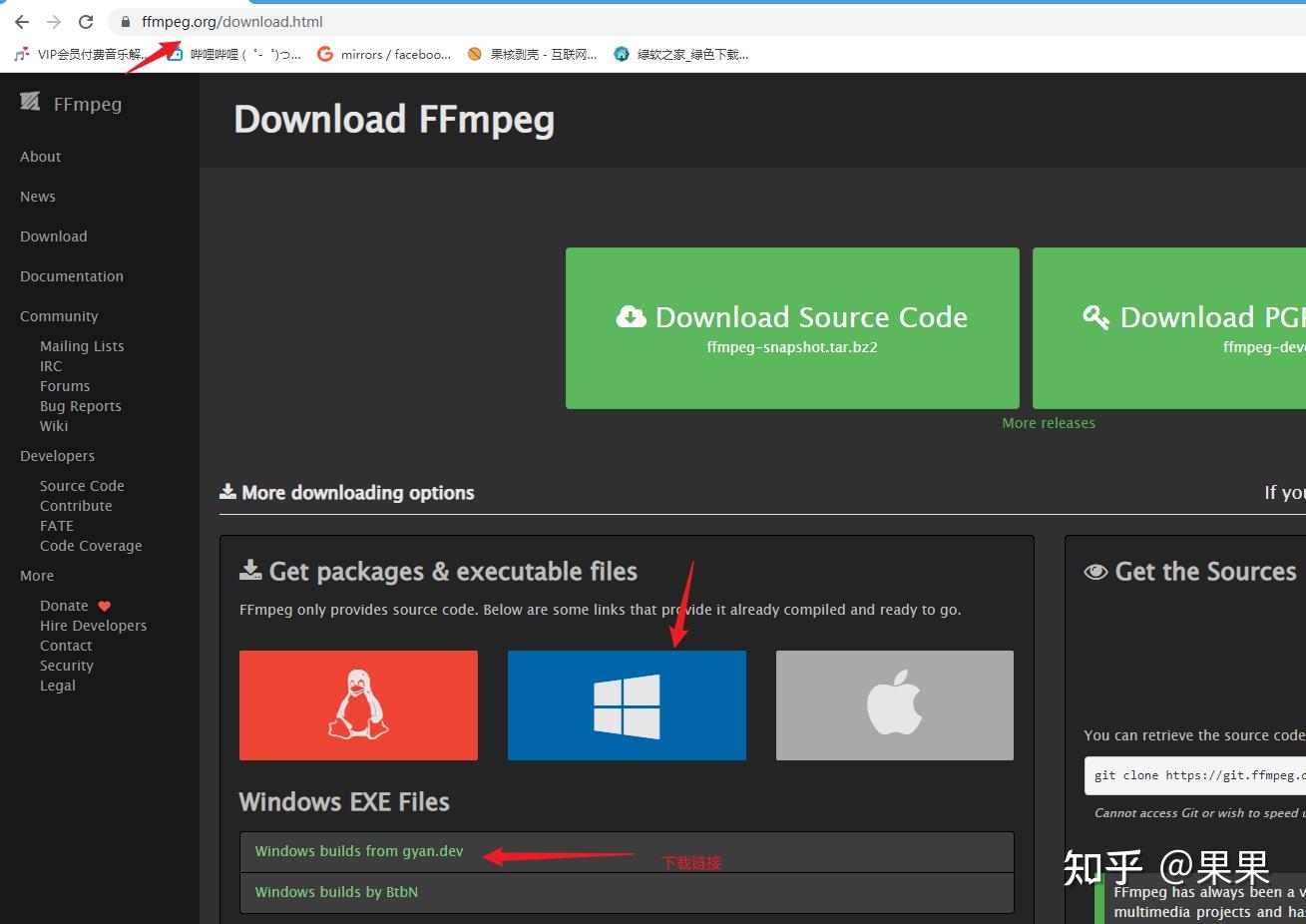Click the FFmpeg logo in sidebar
The image size is (1306, 924).
(71, 104)
